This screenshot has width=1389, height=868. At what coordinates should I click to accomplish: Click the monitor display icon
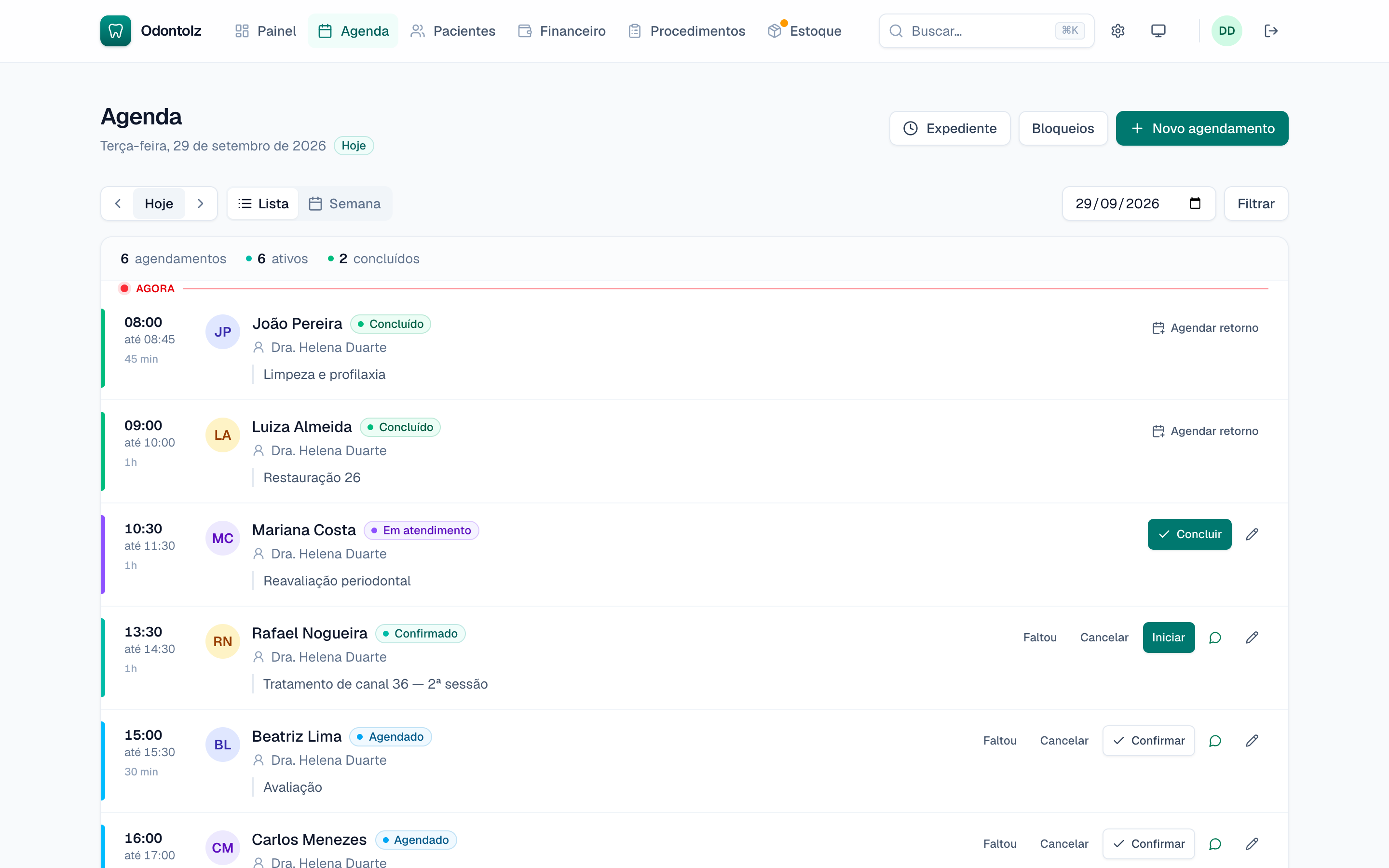[1158, 31]
